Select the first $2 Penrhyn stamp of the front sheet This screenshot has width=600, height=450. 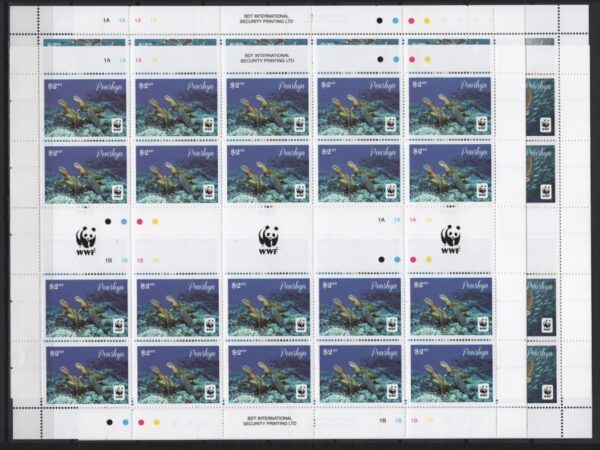point(85,108)
